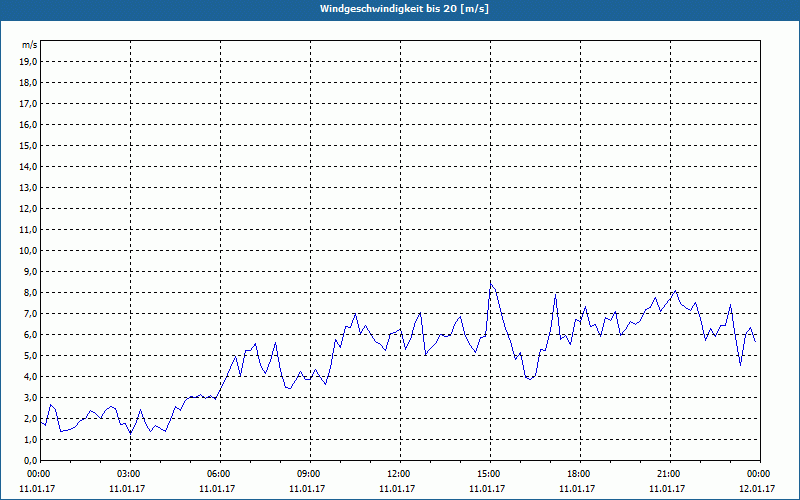The image size is (800, 500).
Task: Click the '11.01.17' date below 03:00
Action: (127, 489)
